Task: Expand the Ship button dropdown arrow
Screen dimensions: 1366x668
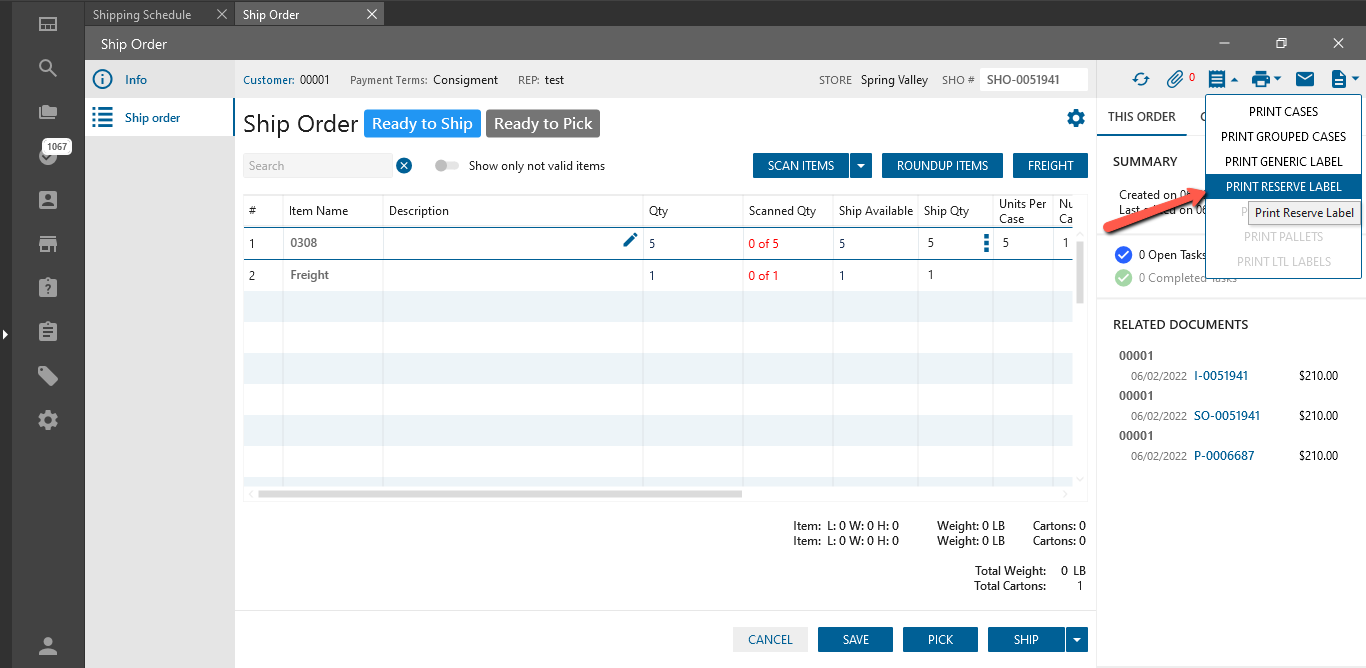Action: click(x=1077, y=640)
